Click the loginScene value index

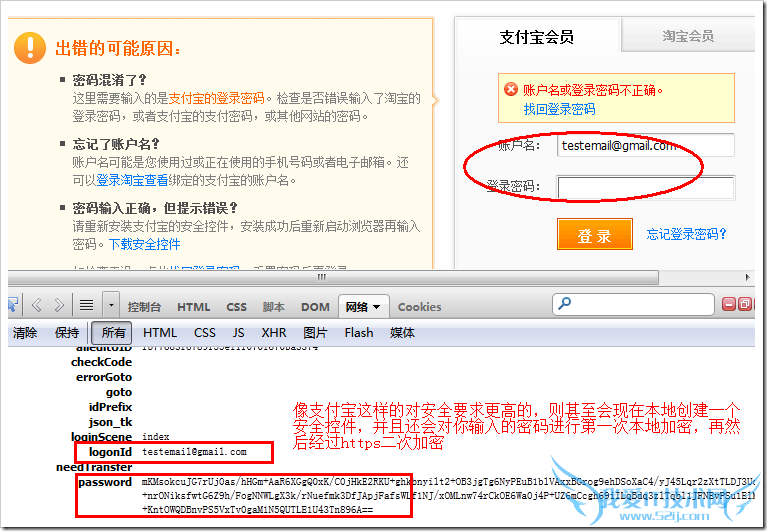[156, 437]
